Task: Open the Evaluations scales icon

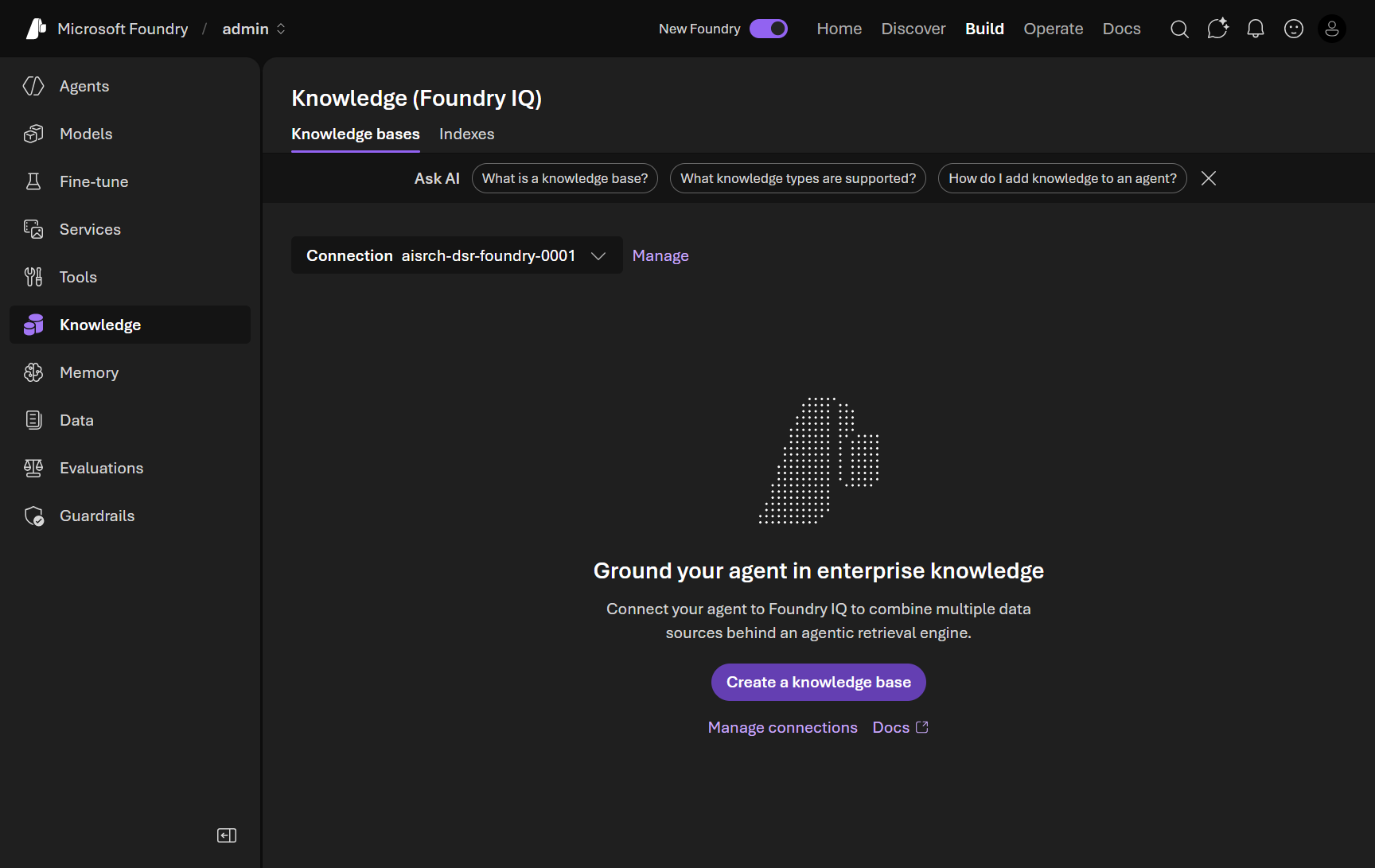Action: [33, 468]
